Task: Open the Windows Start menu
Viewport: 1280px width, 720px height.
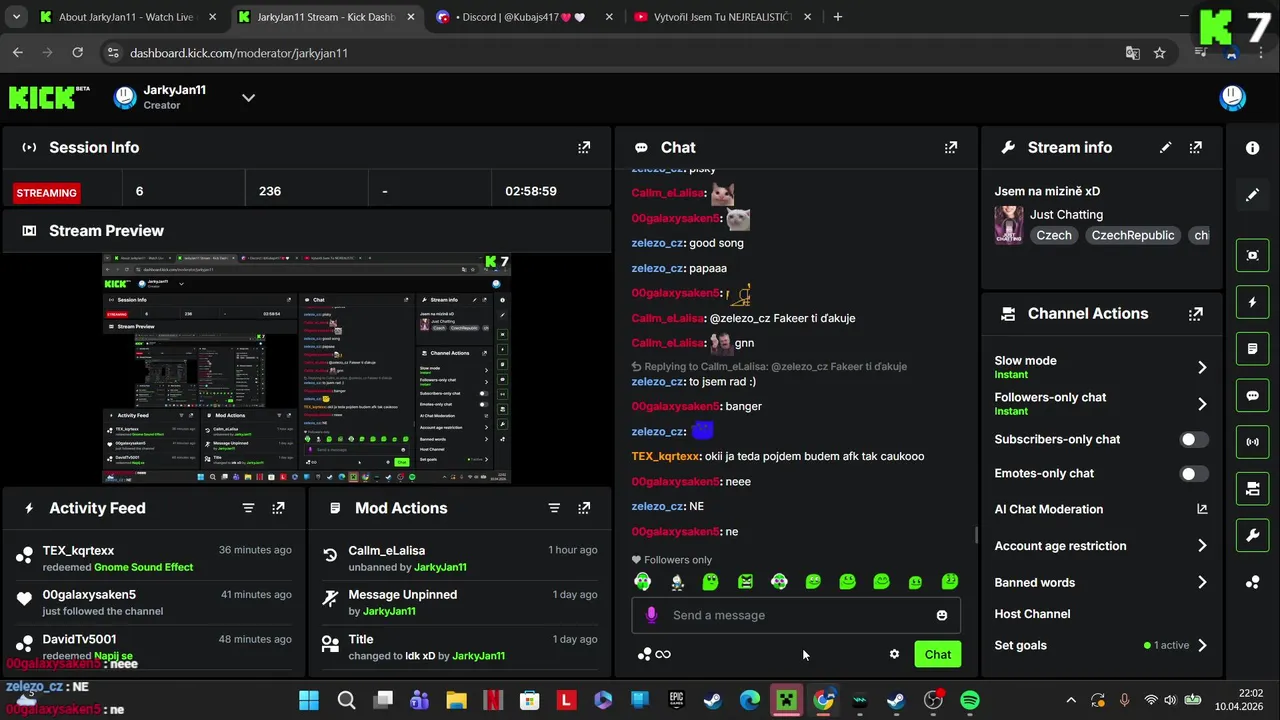Action: (x=309, y=700)
